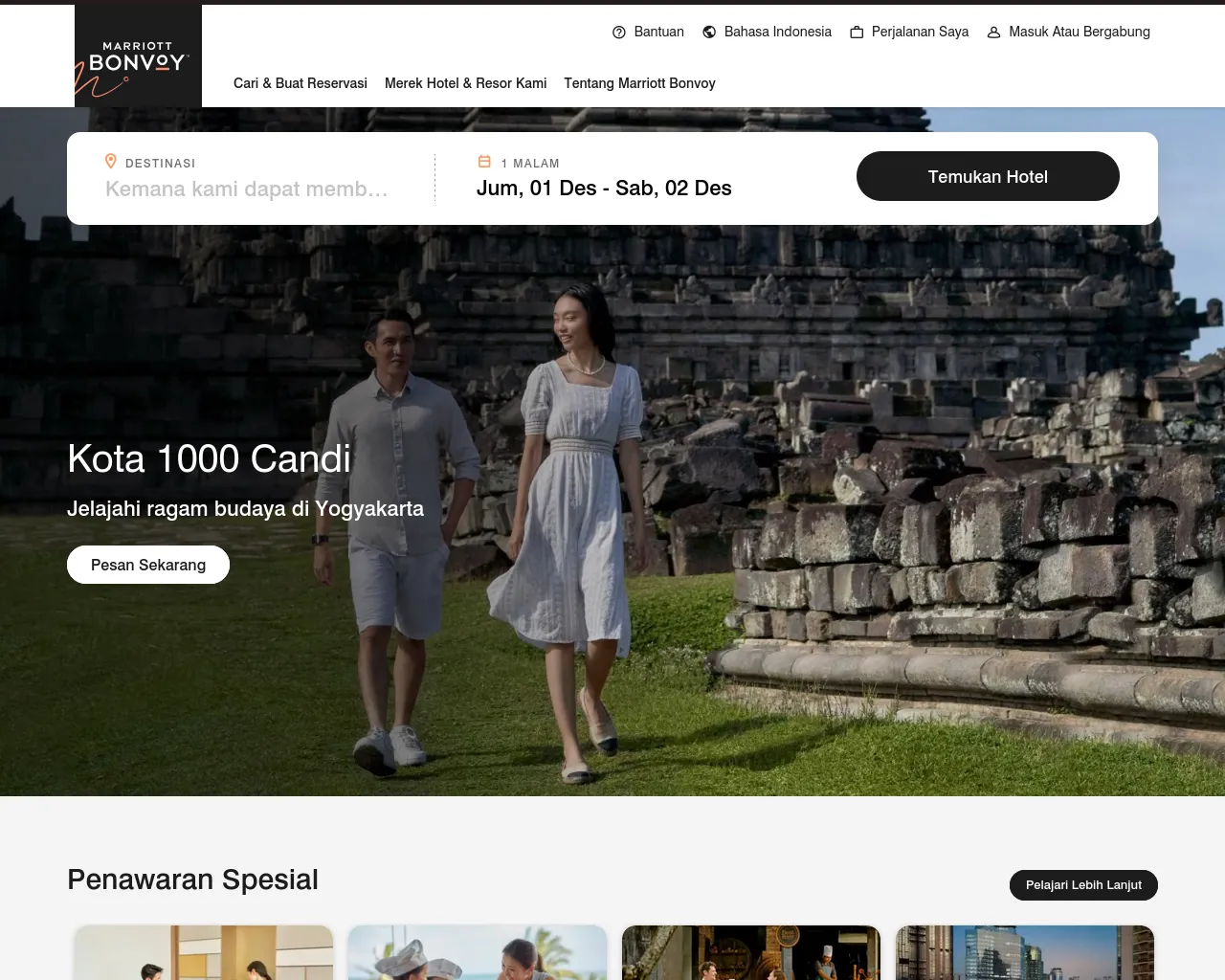Click the Kota 1000 Candi heading
Viewport: 1225px width, 980px height.
pyautogui.click(x=210, y=459)
